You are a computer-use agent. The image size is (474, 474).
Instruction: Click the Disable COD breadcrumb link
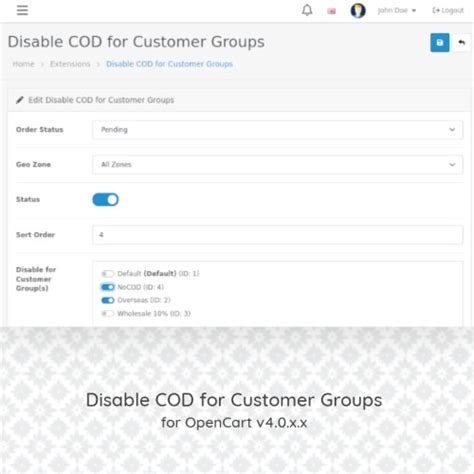coord(169,64)
